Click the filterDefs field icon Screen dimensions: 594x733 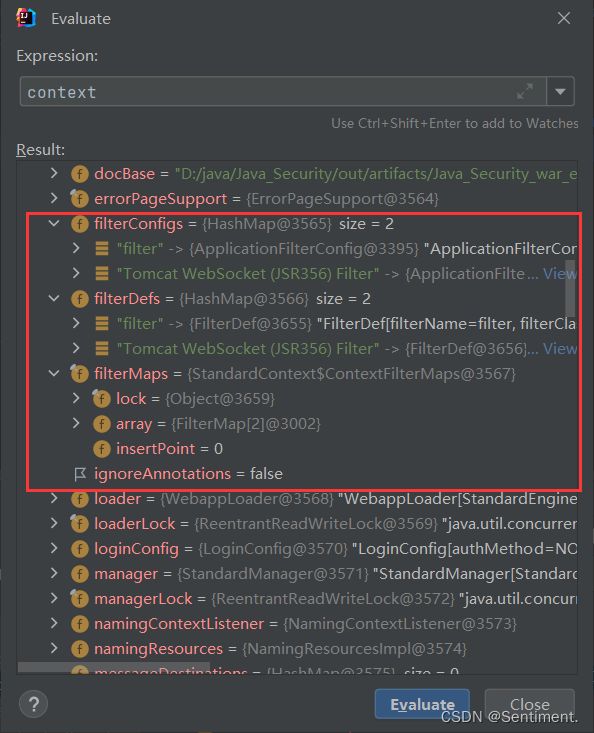(x=80, y=299)
